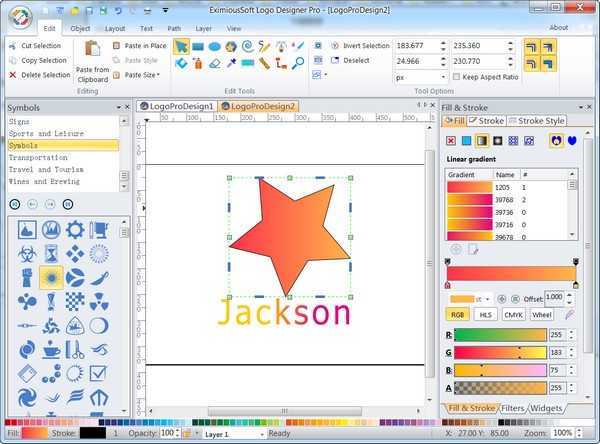Select the spray can tool
Image resolution: width=600 pixels, height=444 pixels.
pyautogui.click(x=198, y=63)
